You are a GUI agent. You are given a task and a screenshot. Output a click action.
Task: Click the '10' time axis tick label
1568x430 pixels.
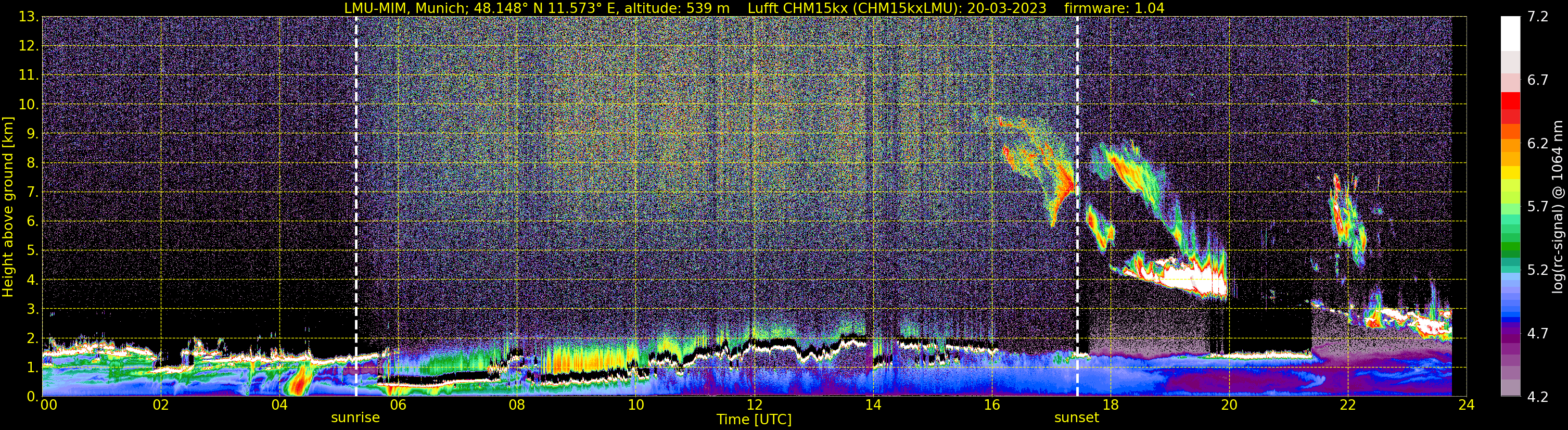pos(635,405)
